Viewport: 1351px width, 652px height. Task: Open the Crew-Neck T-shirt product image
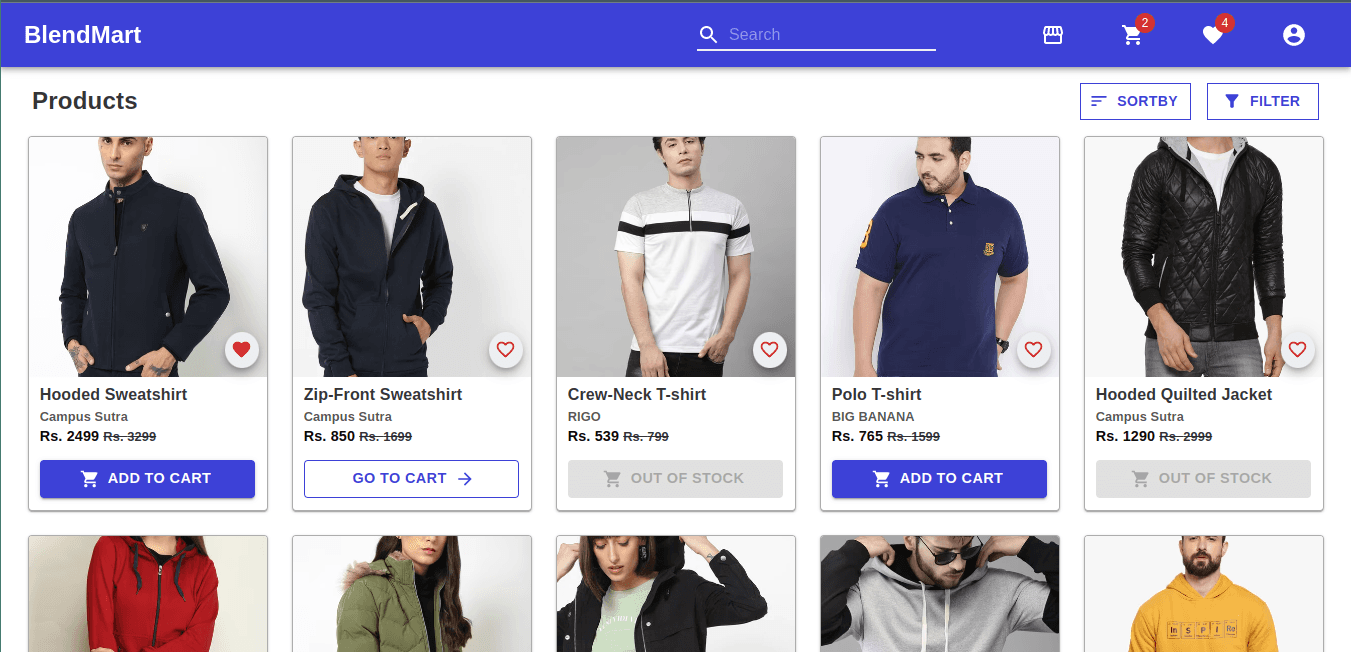[676, 257]
